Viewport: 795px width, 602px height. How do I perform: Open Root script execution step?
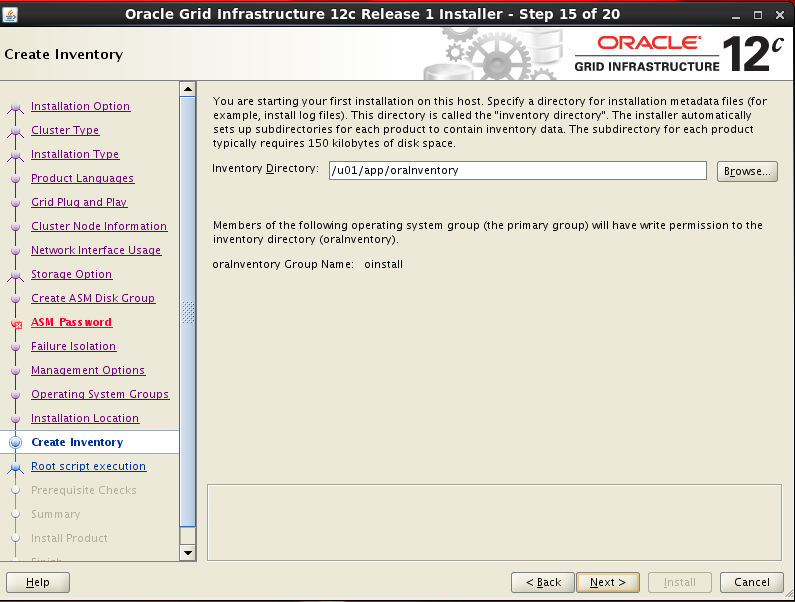[x=89, y=466]
